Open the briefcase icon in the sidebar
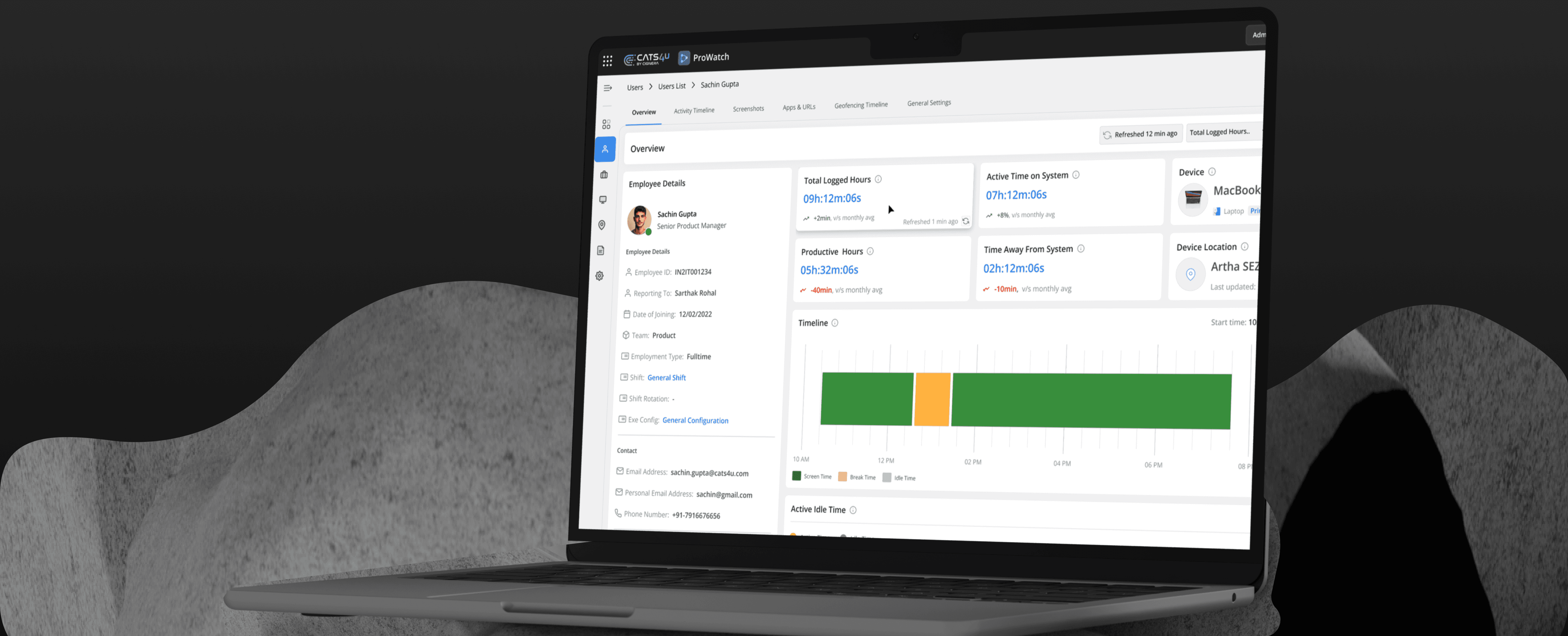 (x=604, y=174)
